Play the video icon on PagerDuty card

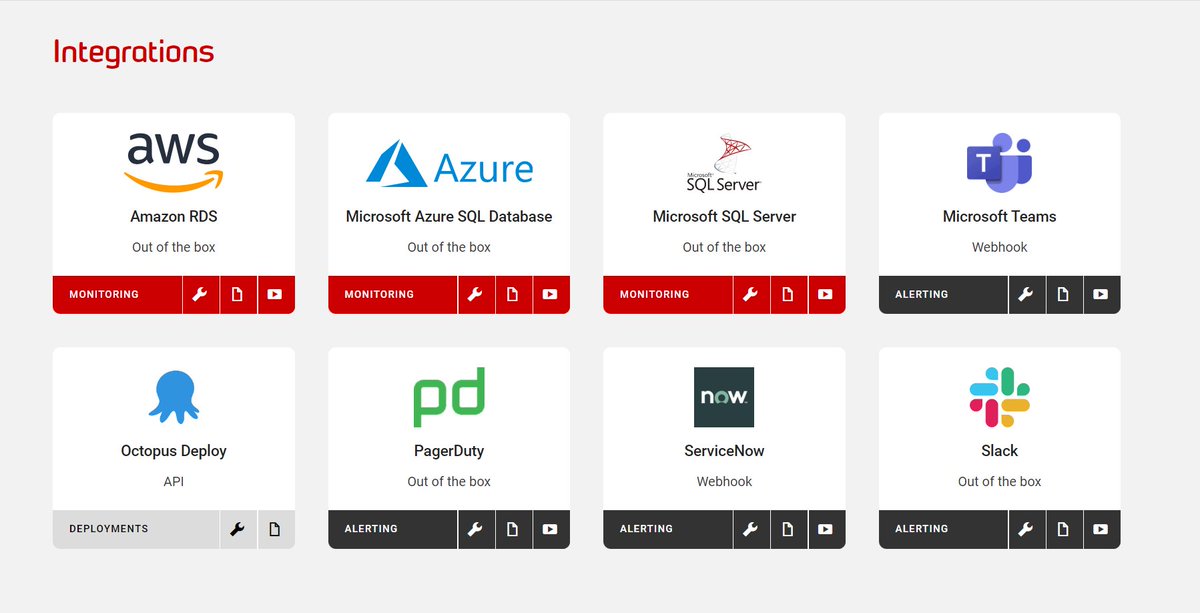coord(551,529)
